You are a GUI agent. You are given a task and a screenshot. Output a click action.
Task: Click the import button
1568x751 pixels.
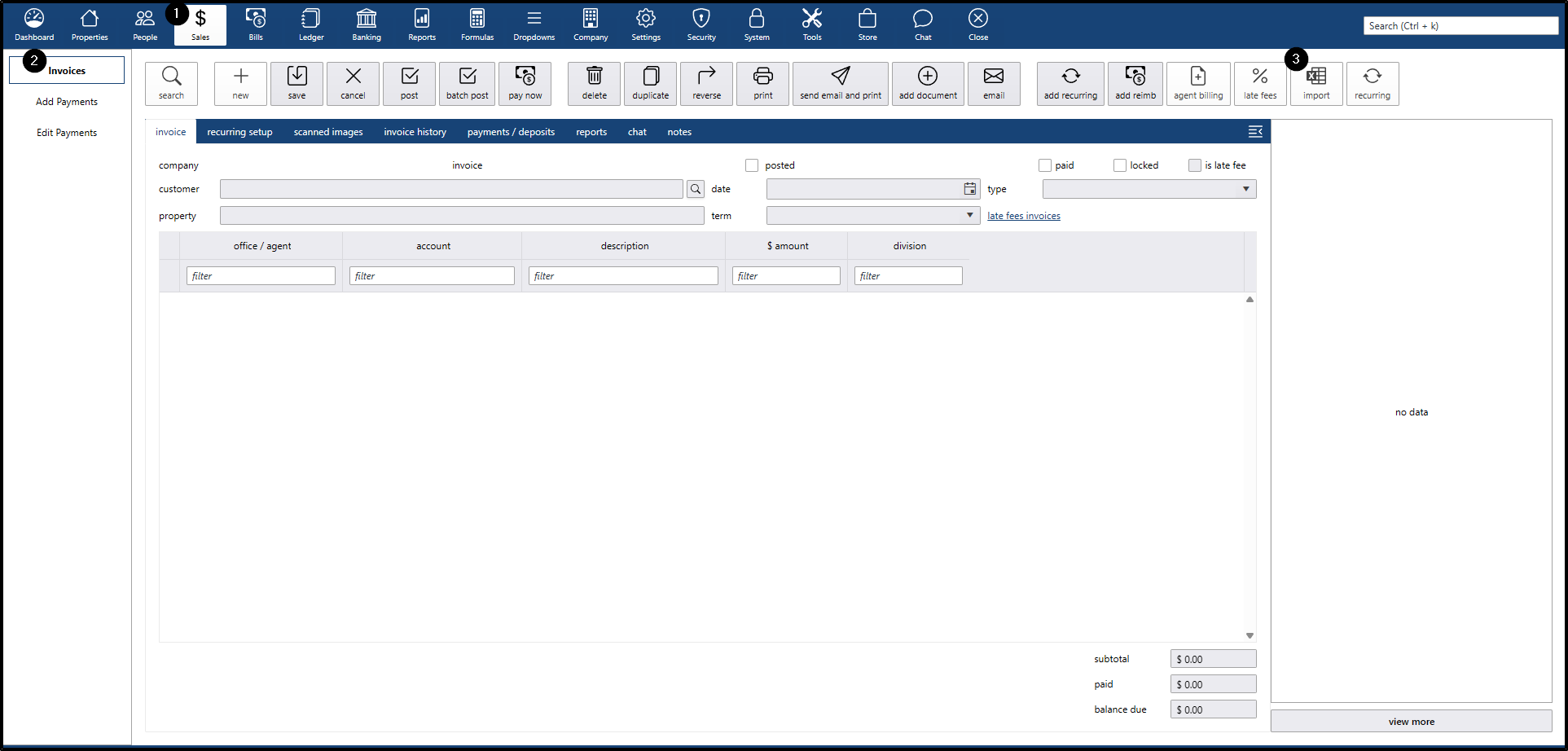[x=1316, y=84]
